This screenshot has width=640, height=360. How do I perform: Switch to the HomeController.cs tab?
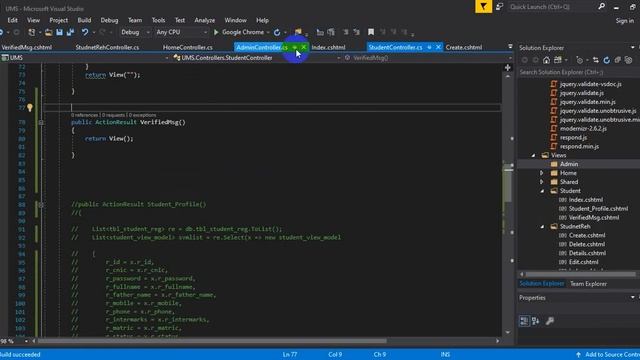188,47
